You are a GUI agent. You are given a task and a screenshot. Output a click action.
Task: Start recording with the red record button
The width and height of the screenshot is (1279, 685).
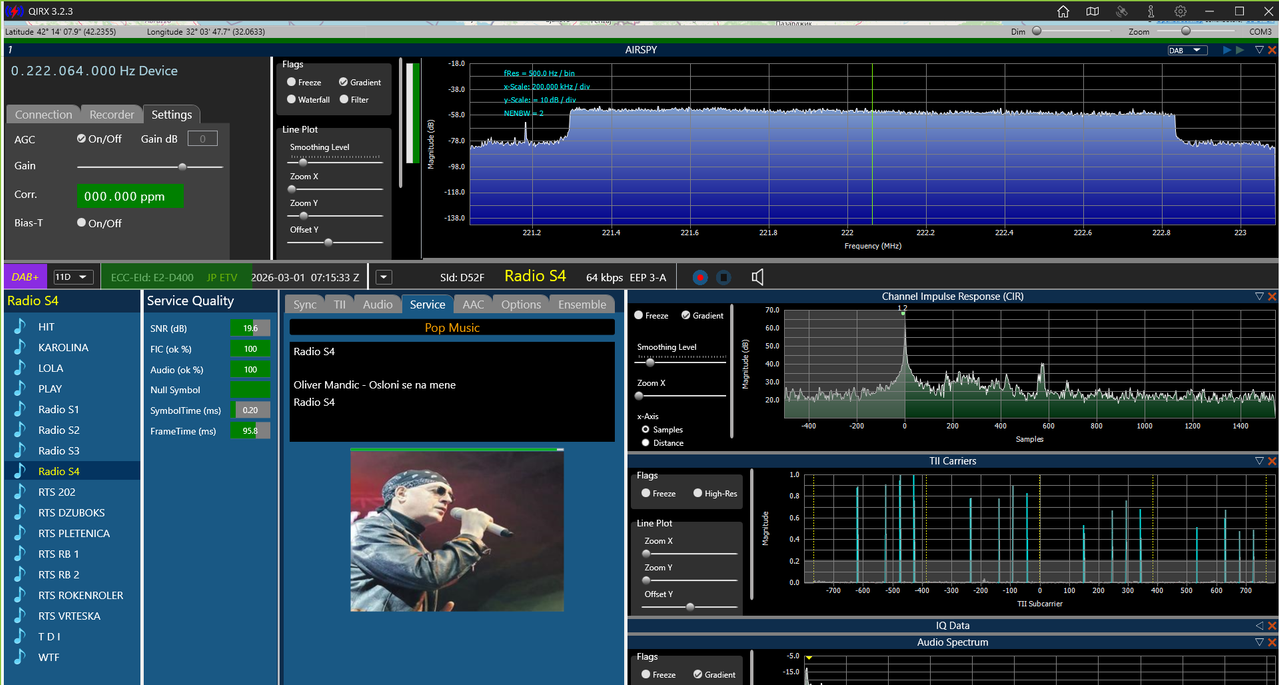tap(700, 277)
